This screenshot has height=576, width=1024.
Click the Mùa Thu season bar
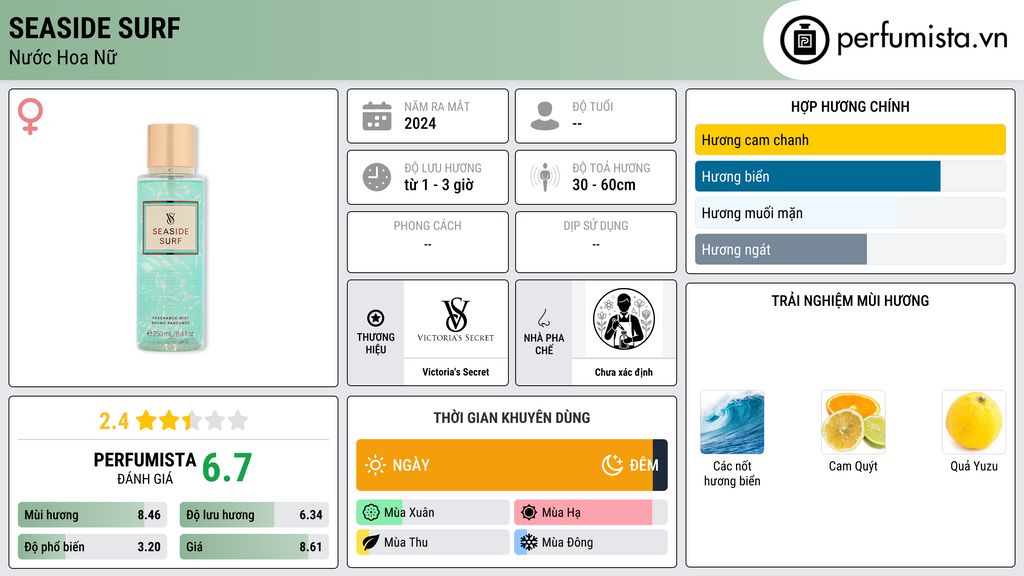click(432, 542)
